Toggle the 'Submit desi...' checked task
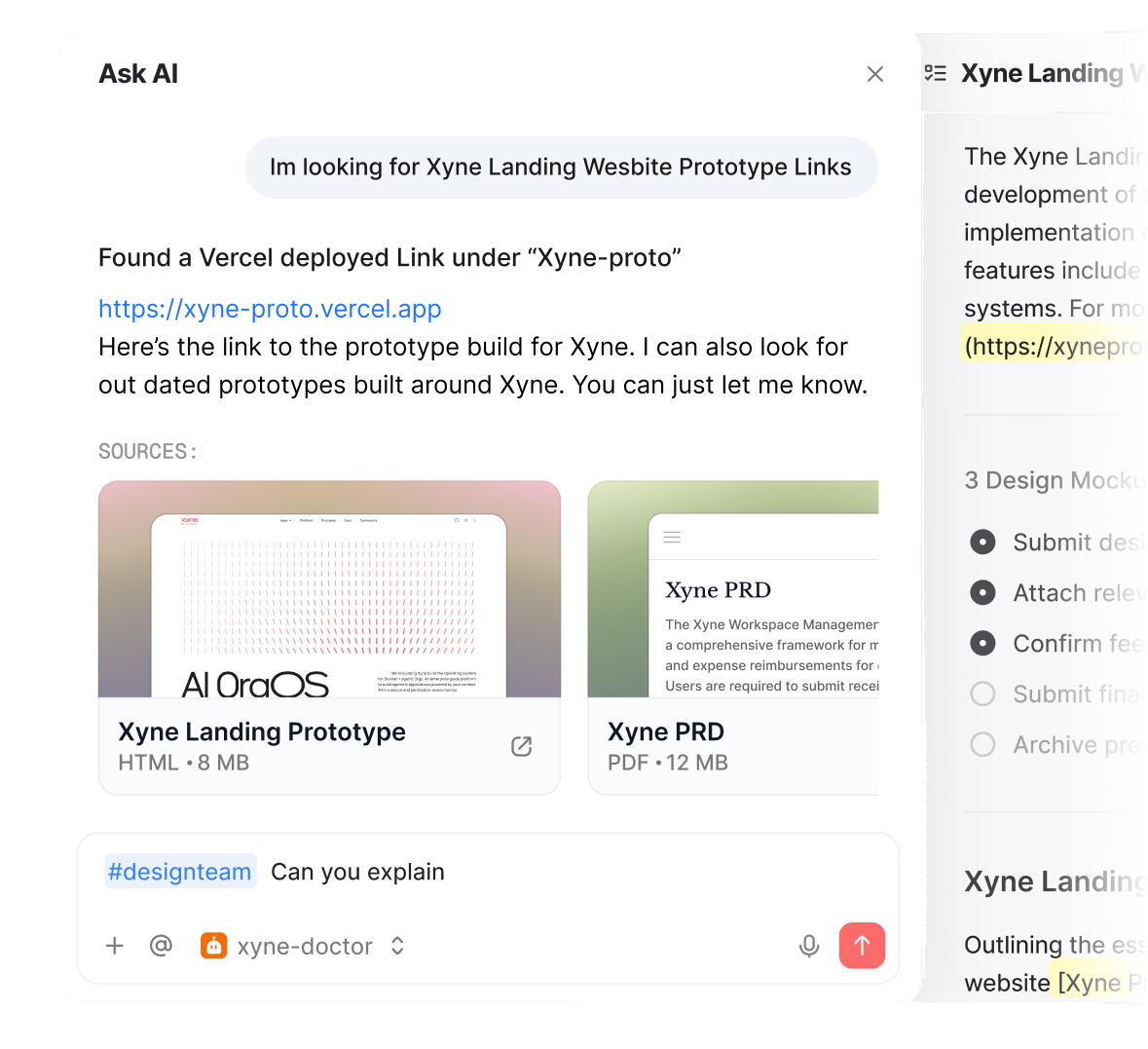This screenshot has width=1148, height=1049. point(982,543)
